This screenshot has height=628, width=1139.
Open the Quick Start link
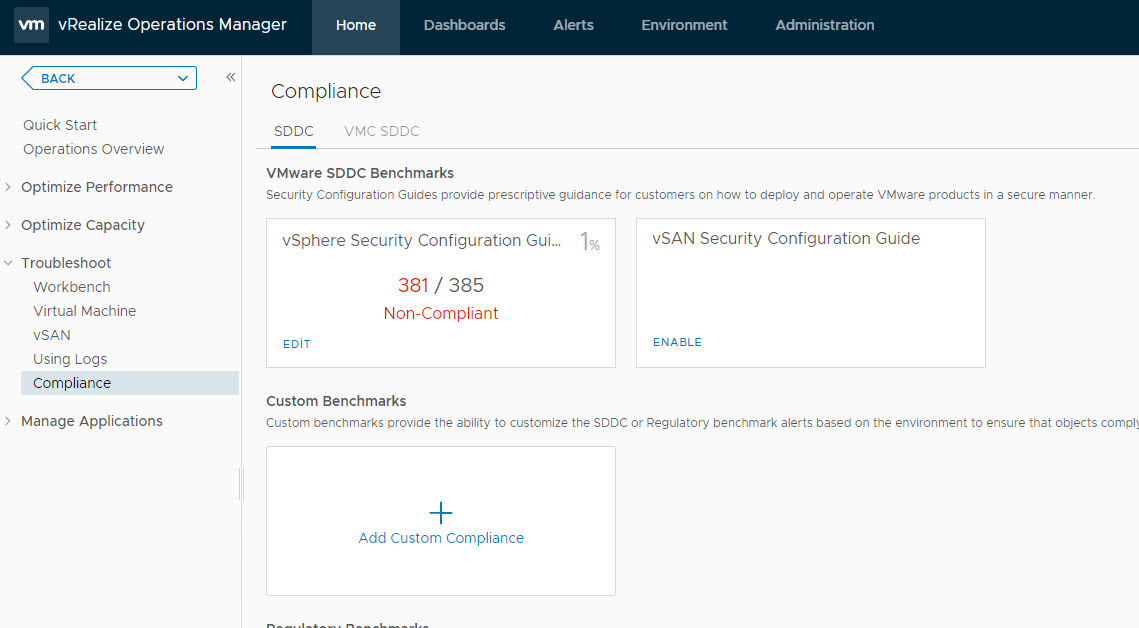(60, 125)
